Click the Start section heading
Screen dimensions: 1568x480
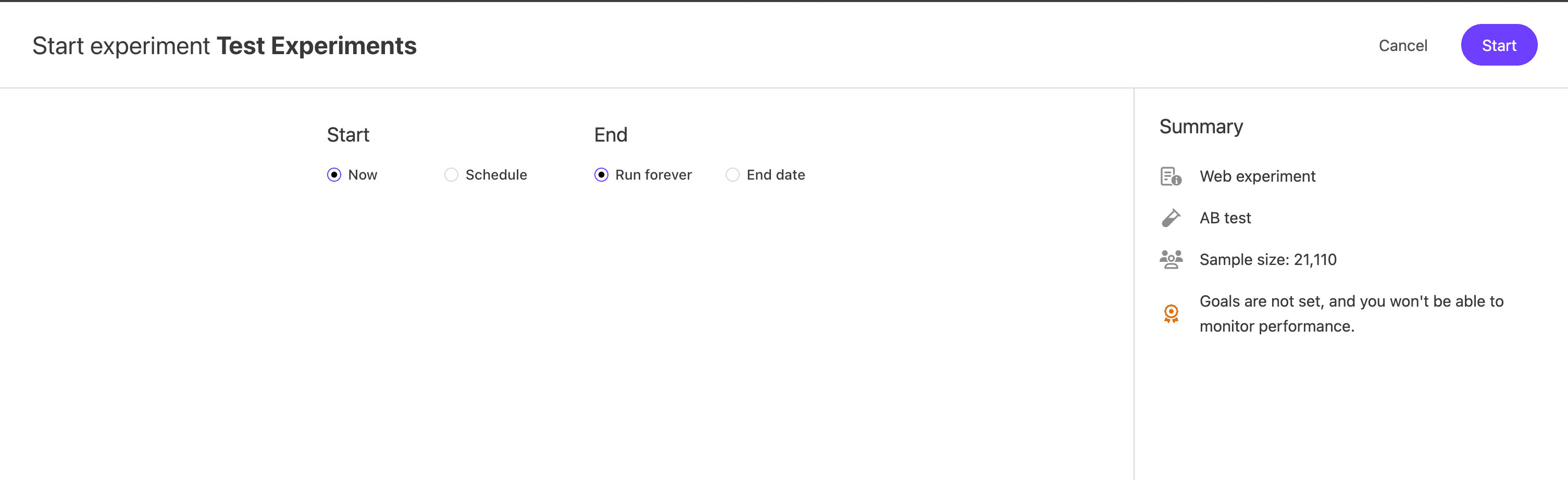click(x=347, y=135)
